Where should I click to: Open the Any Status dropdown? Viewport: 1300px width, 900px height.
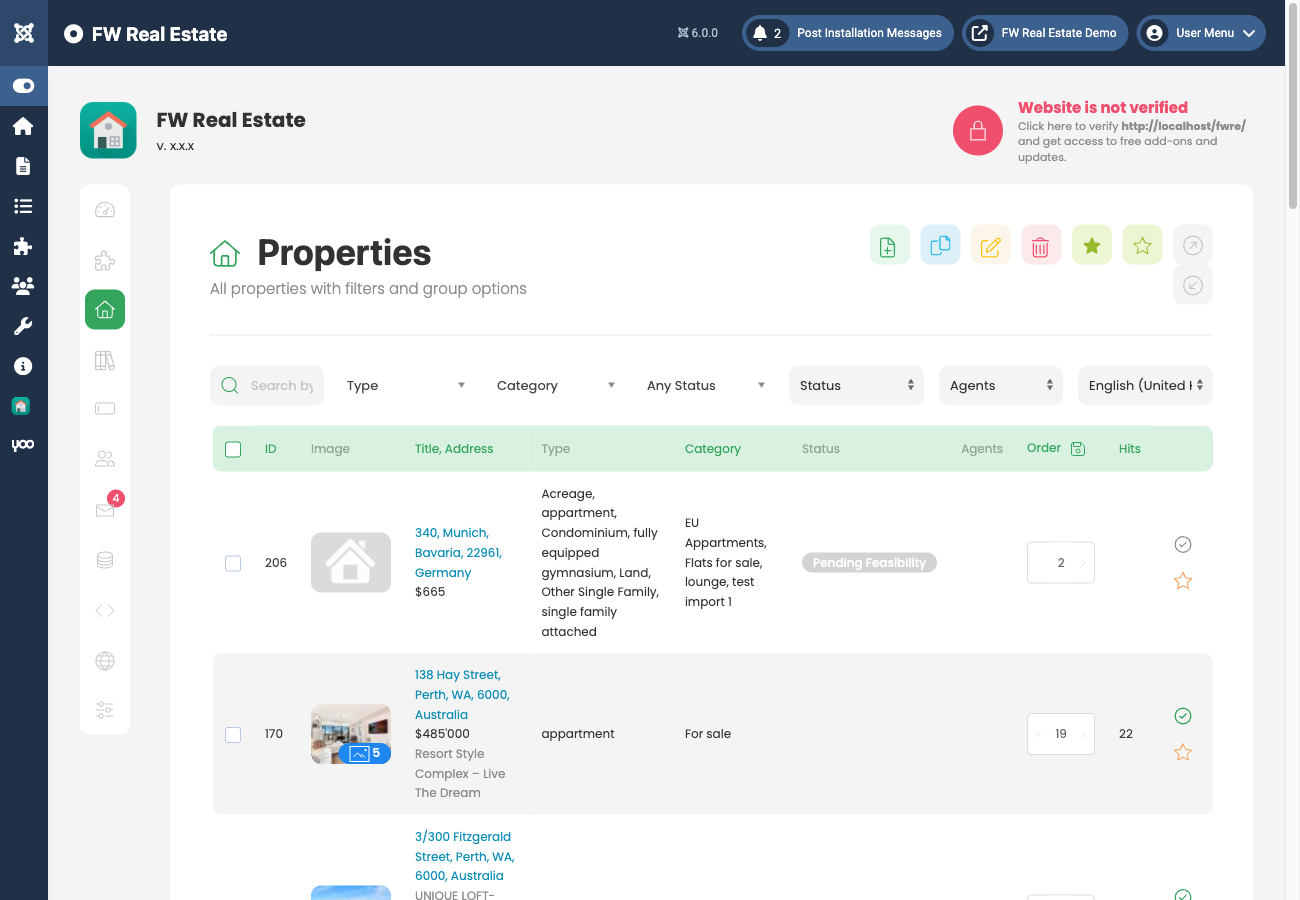(x=705, y=385)
